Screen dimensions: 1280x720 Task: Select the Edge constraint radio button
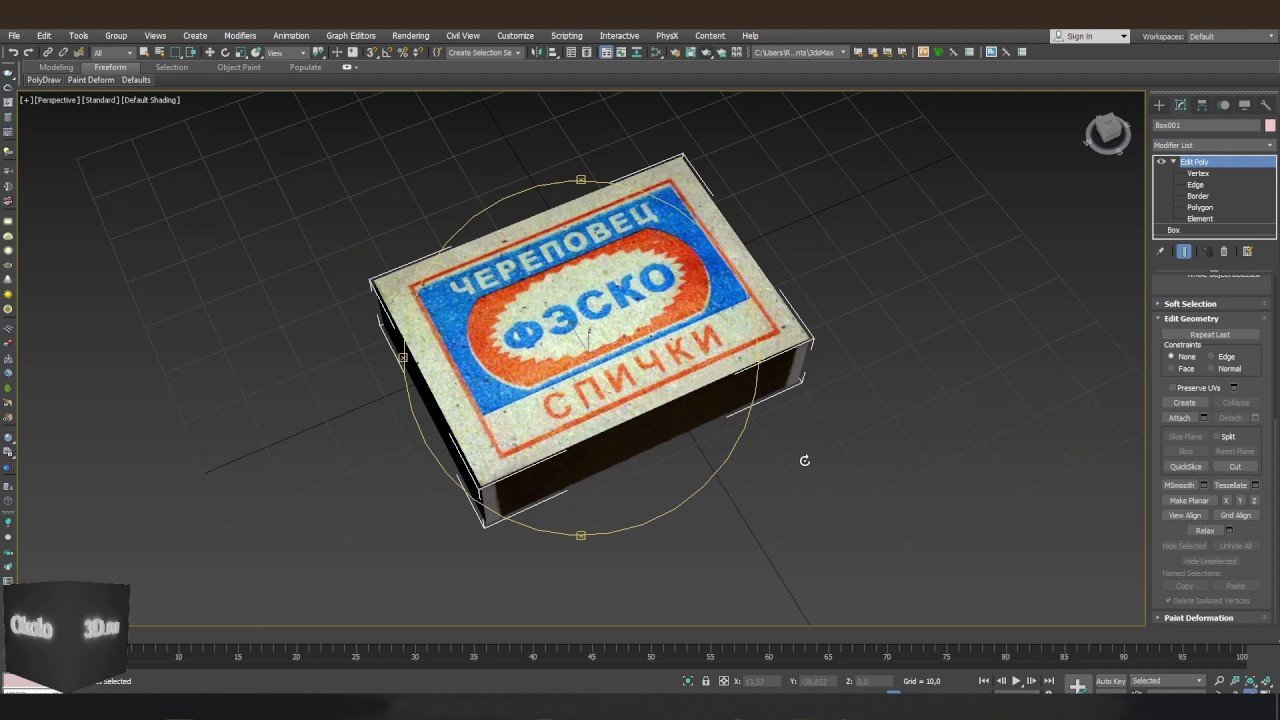point(1211,357)
